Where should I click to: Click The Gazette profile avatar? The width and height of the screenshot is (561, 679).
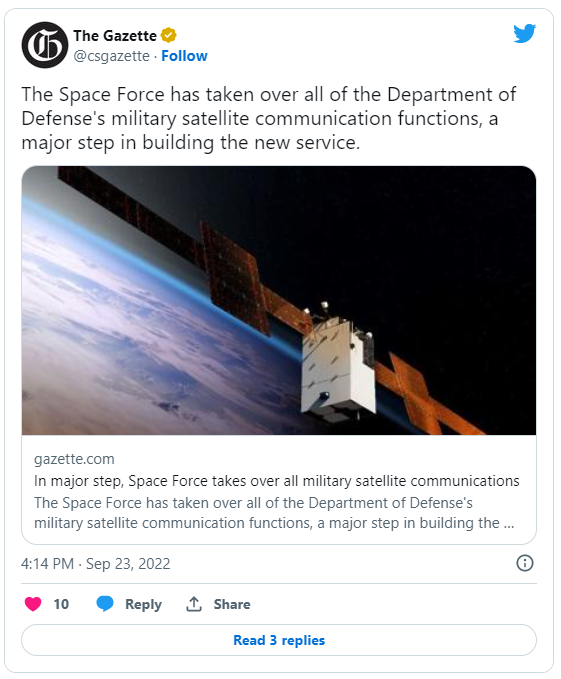click(45, 45)
